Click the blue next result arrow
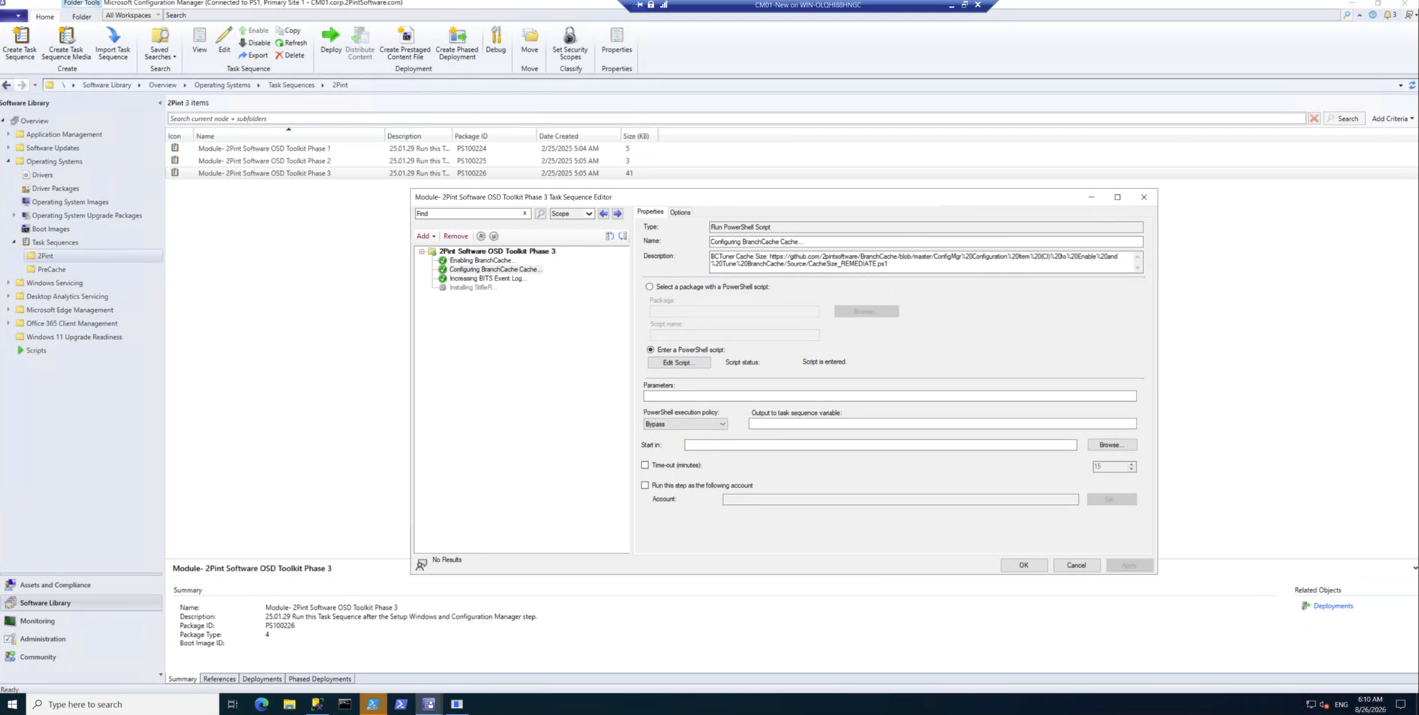Screen dimensions: 1419x715 click(618, 214)
